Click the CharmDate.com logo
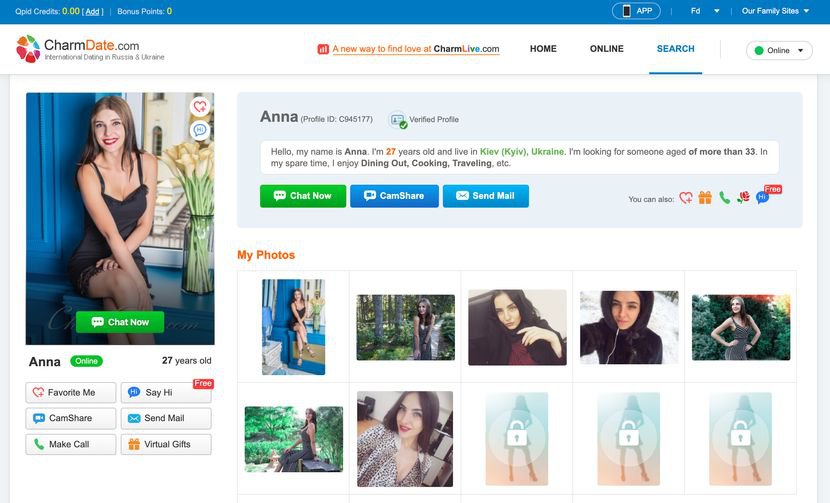Viewport: 830px width, 503px height. point(91,49)
